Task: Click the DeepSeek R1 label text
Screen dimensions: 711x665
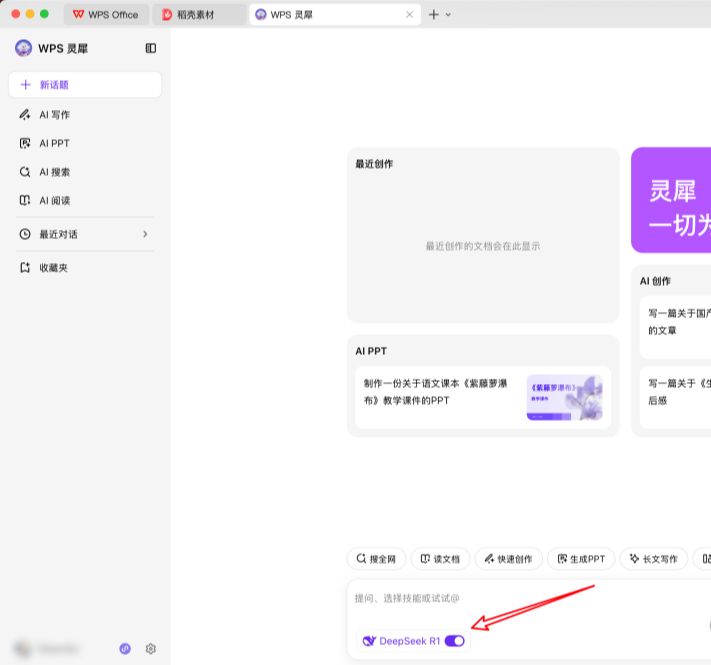Action: coord(409,641)
